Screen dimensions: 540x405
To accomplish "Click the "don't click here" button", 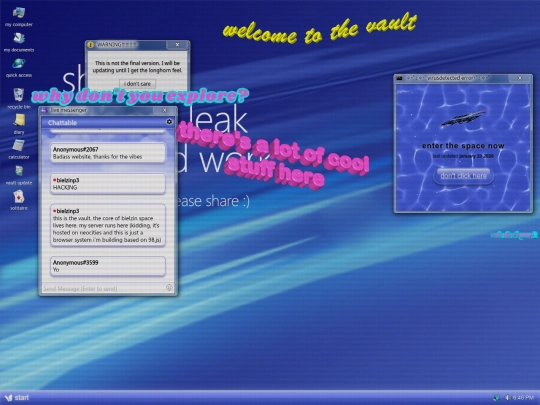I will (463, 176).
